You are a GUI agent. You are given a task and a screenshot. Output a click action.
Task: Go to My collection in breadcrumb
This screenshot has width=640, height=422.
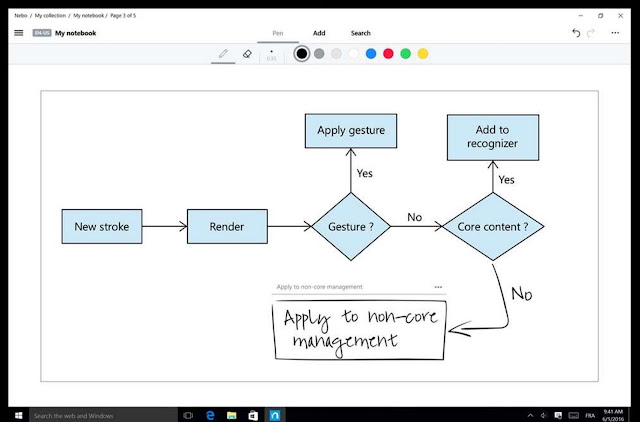pyautogui.click(x=50, y=16)
